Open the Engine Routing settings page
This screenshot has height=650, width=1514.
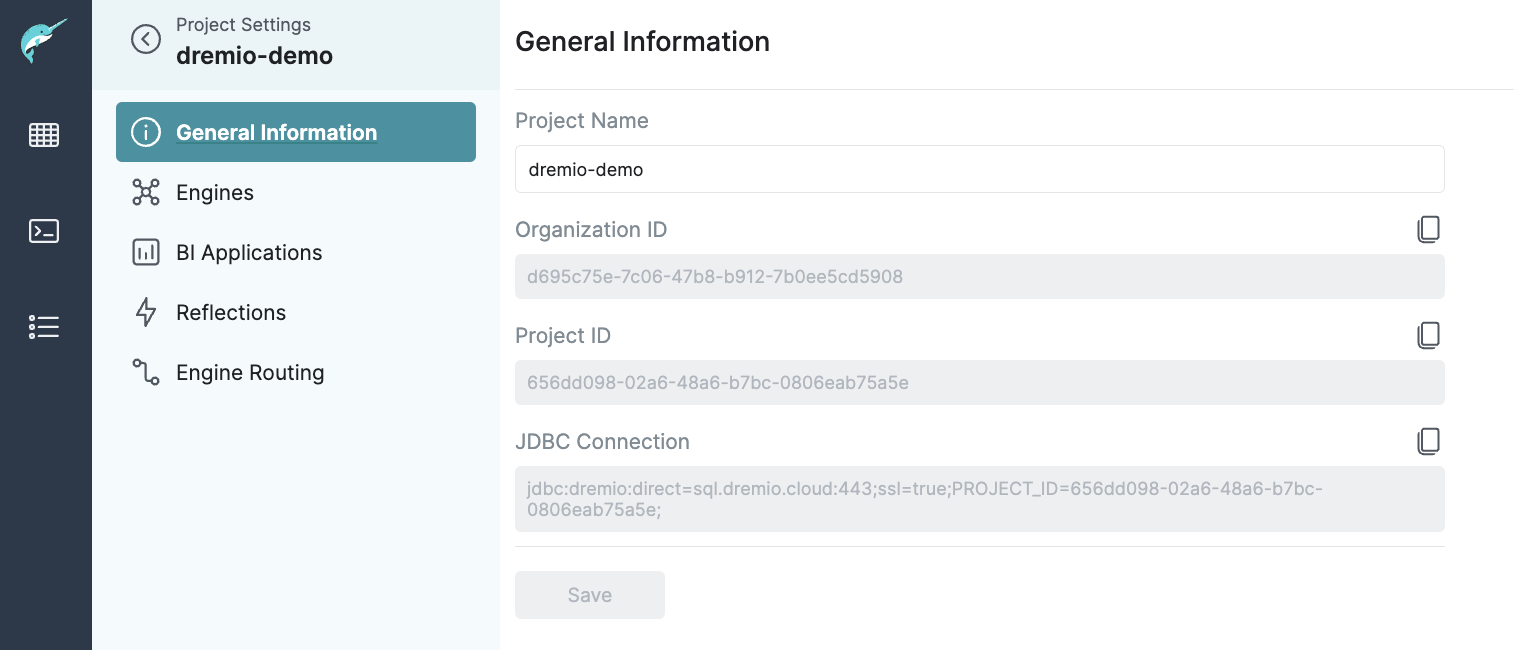[x=250, y=372]
